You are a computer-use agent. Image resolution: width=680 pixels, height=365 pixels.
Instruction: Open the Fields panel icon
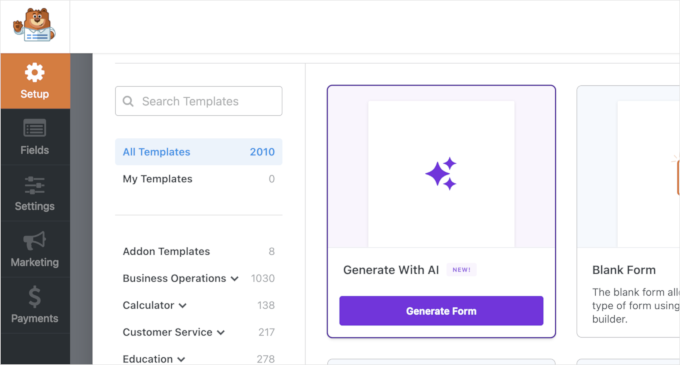pos(35,128)
